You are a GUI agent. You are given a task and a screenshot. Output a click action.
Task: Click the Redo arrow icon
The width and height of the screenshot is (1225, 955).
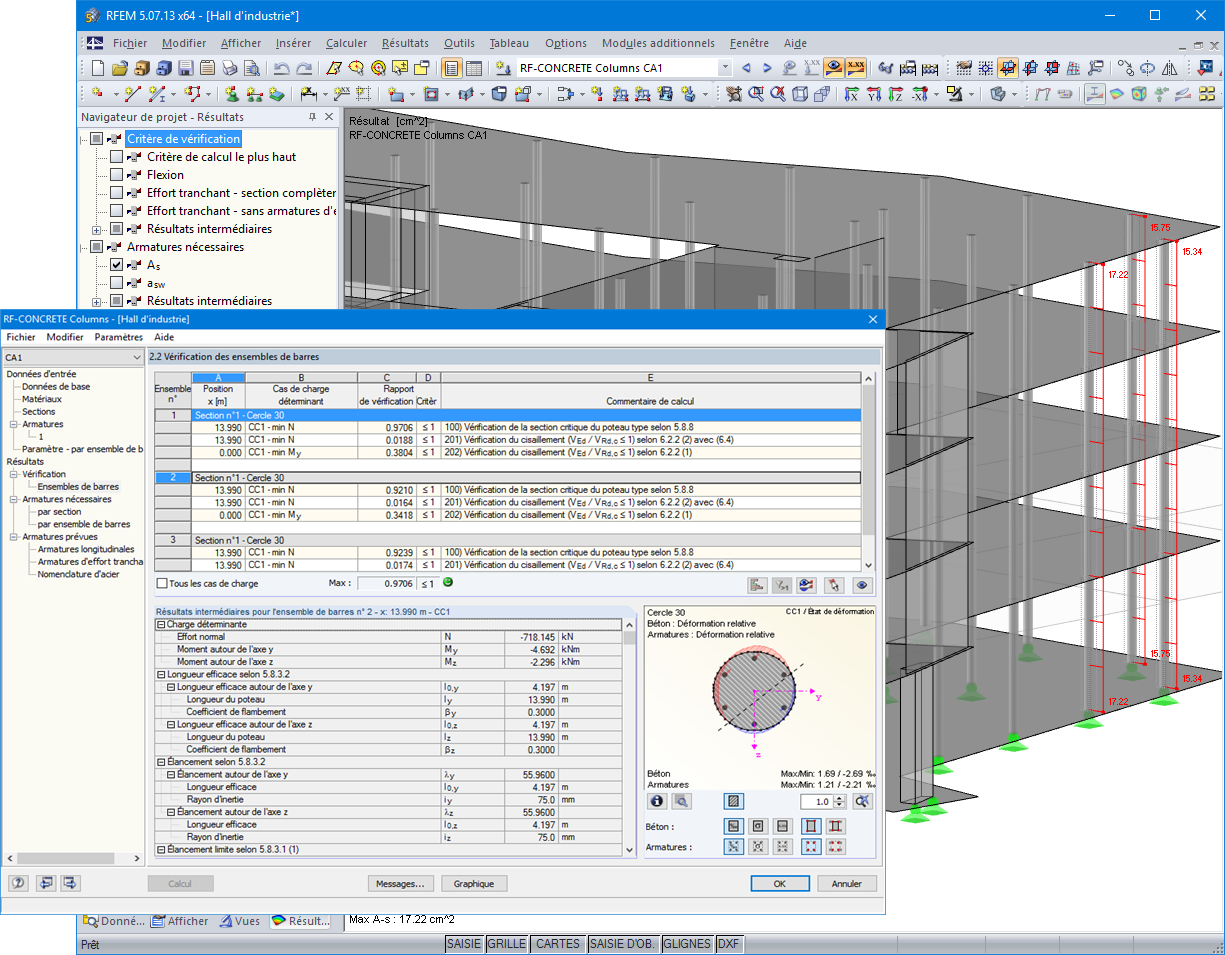303,68
